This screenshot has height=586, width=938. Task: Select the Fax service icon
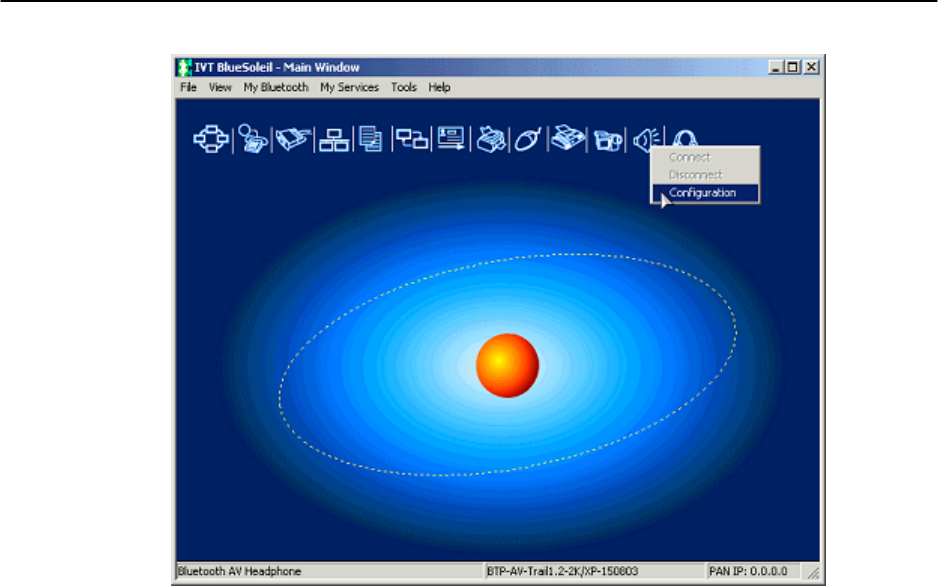click(x=567, y=138)
